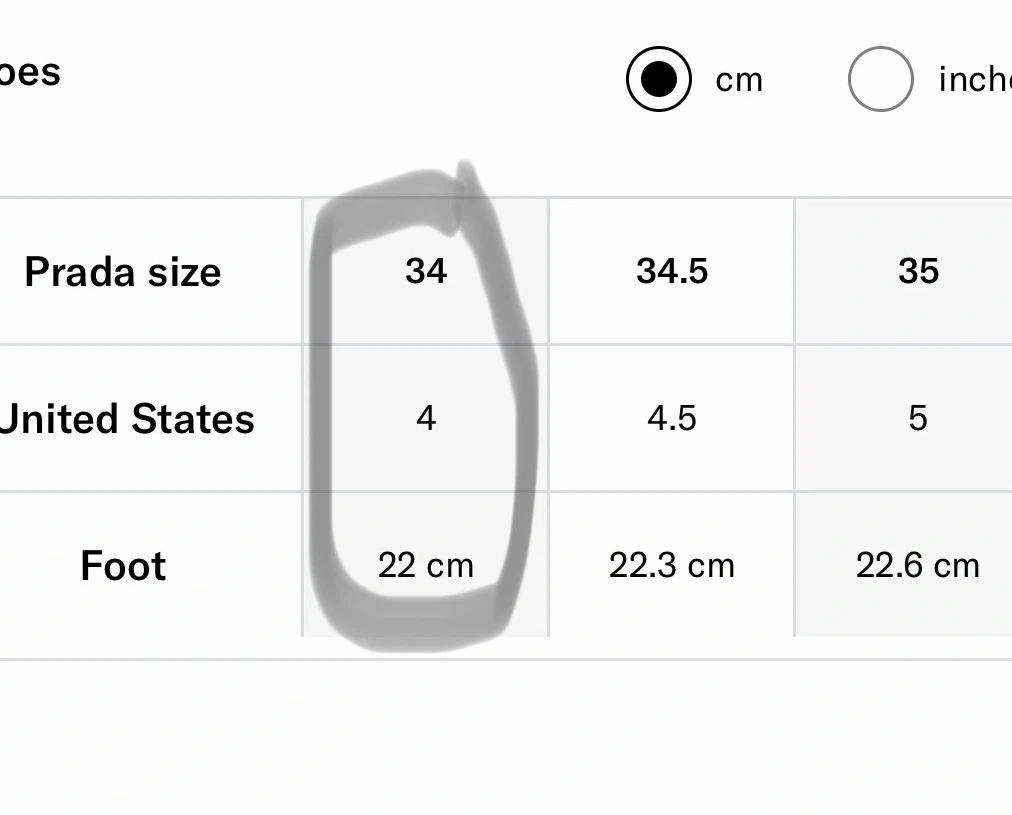Click the cm unit label

coord(739,81)
